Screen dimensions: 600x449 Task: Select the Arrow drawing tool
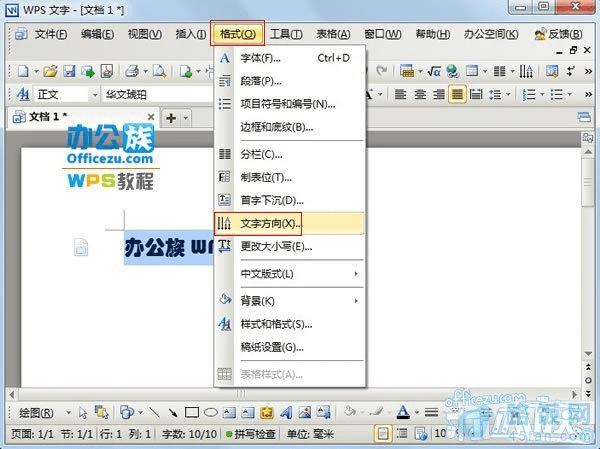173,412
